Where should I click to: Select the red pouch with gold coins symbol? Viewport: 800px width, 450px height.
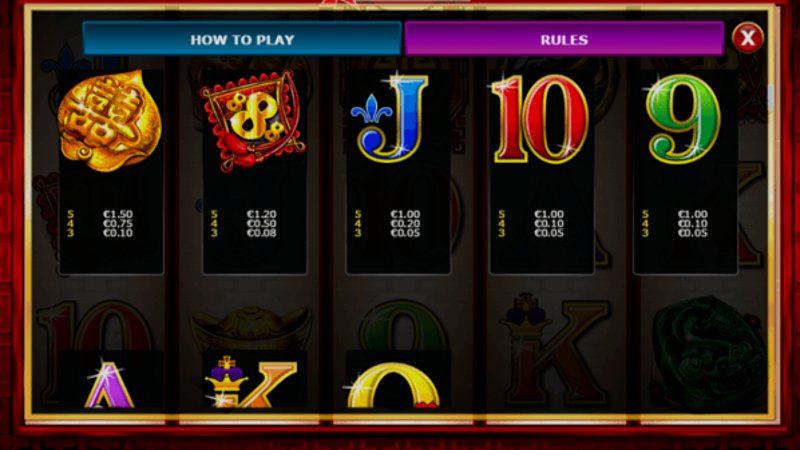tap(253, 120)
